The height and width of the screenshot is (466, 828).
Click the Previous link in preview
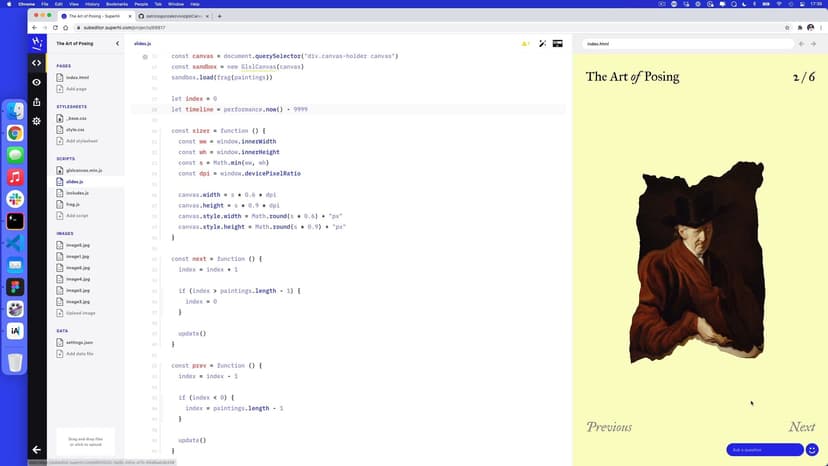[609, 427]
